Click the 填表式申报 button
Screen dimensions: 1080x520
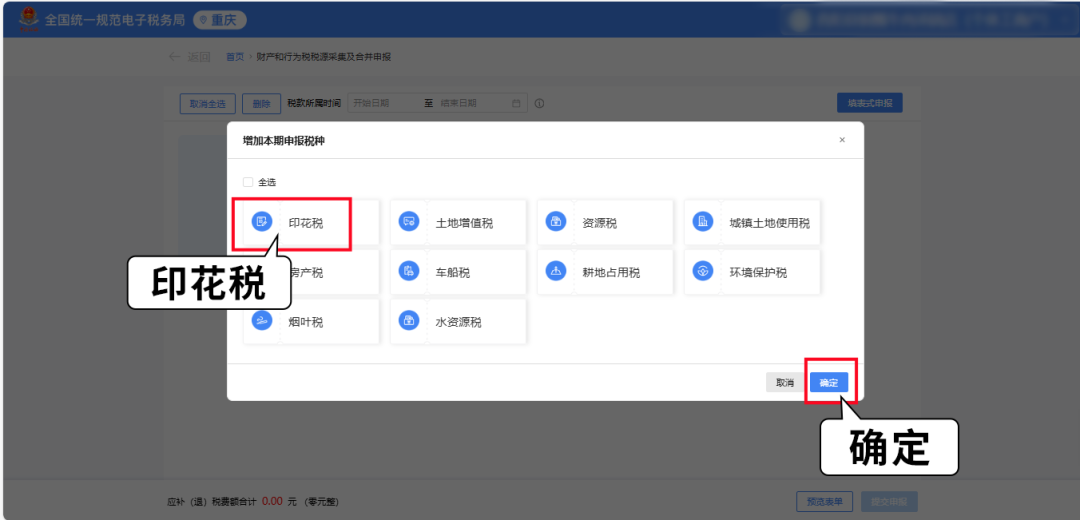coord(869,103)
